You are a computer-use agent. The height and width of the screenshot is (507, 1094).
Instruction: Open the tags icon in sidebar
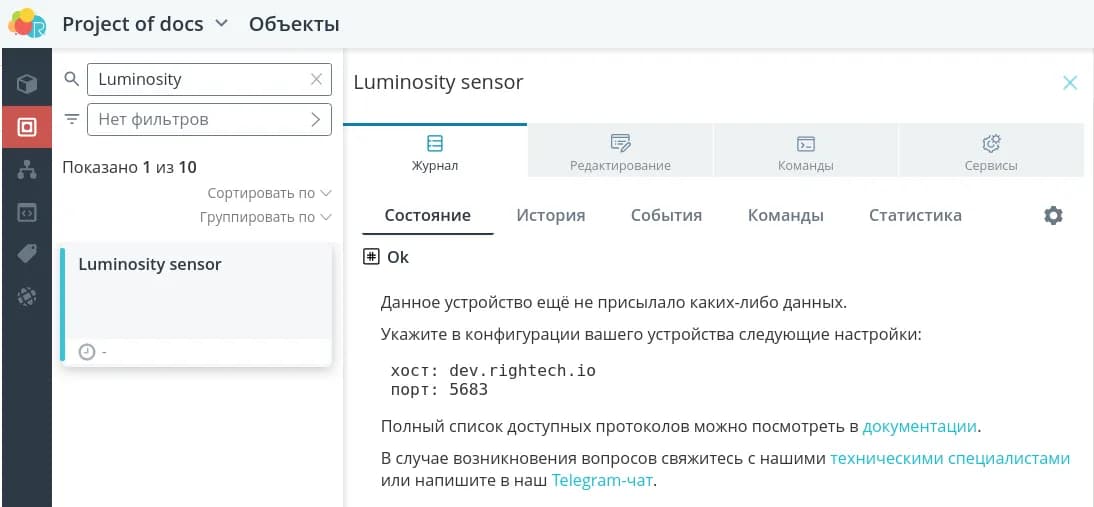click(x=27, y=254)
